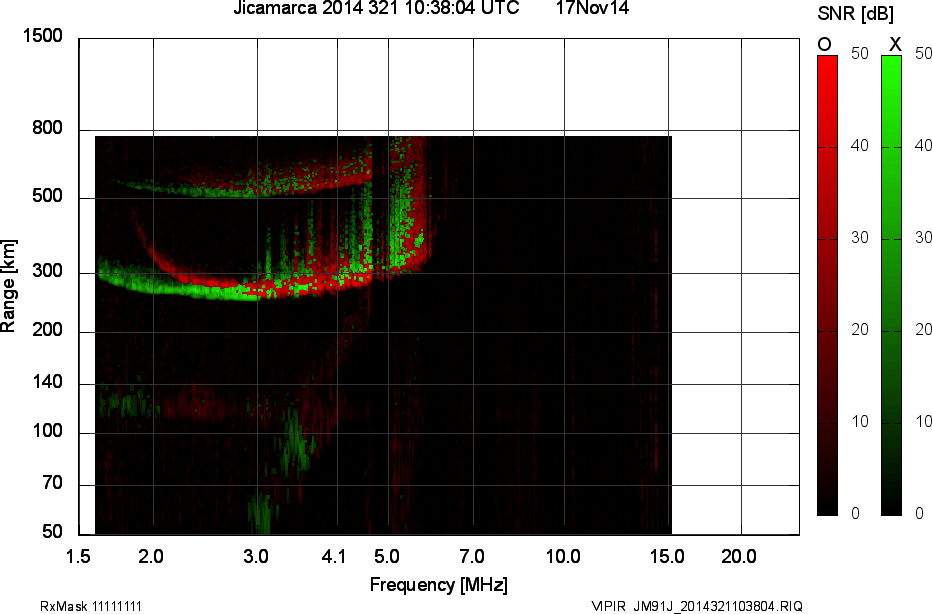Click the '4.1' frequency tick label
The height and width of the screenshot is (614, 932).
click(x=333, y=557)
